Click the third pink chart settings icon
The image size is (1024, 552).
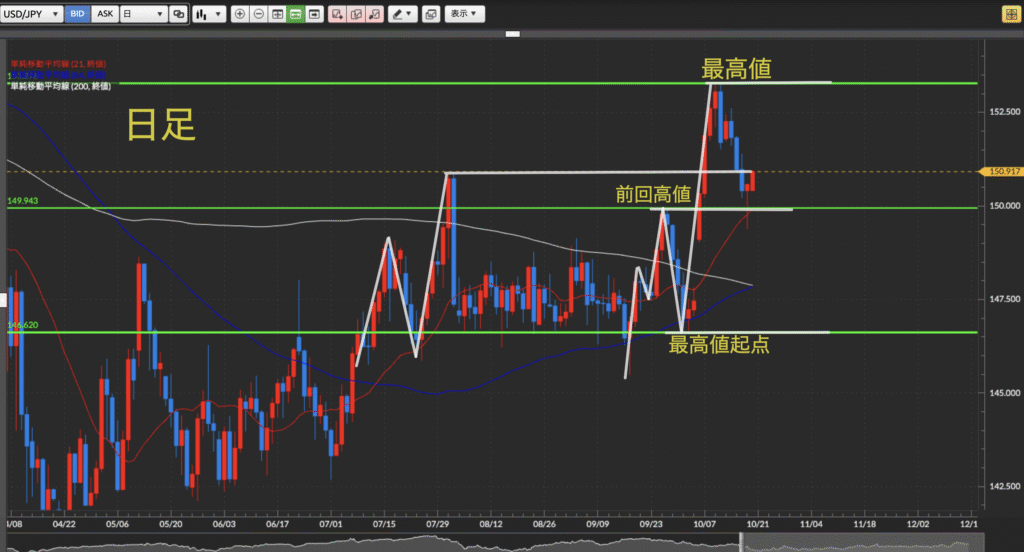pyautogui.click(x=373, y=15)
